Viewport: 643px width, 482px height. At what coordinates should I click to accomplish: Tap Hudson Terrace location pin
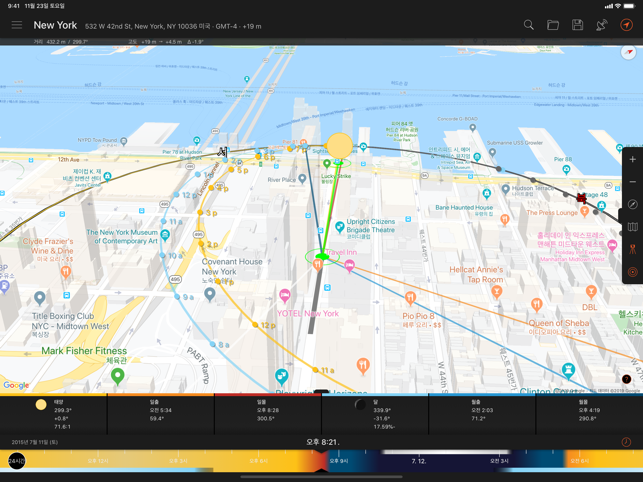(x=506, y=189)
